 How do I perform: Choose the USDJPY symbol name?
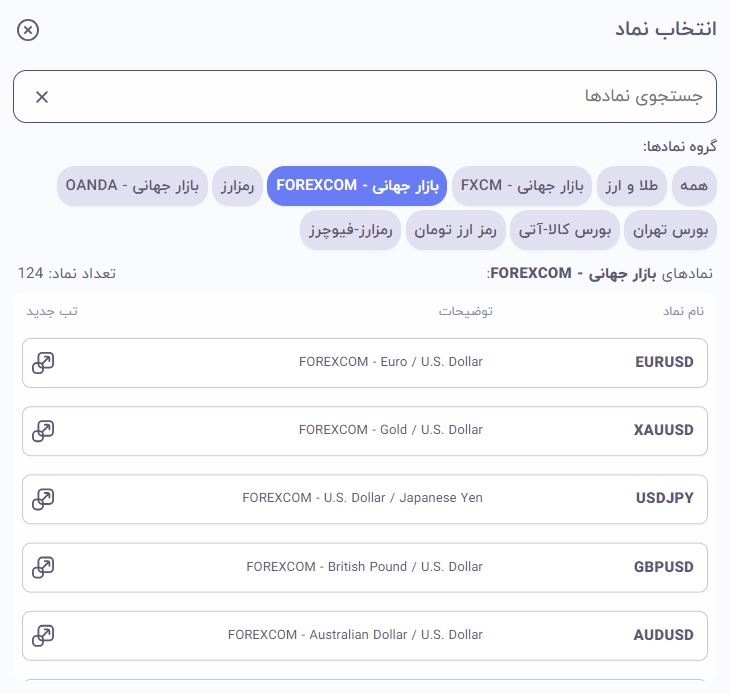[665, 498]
